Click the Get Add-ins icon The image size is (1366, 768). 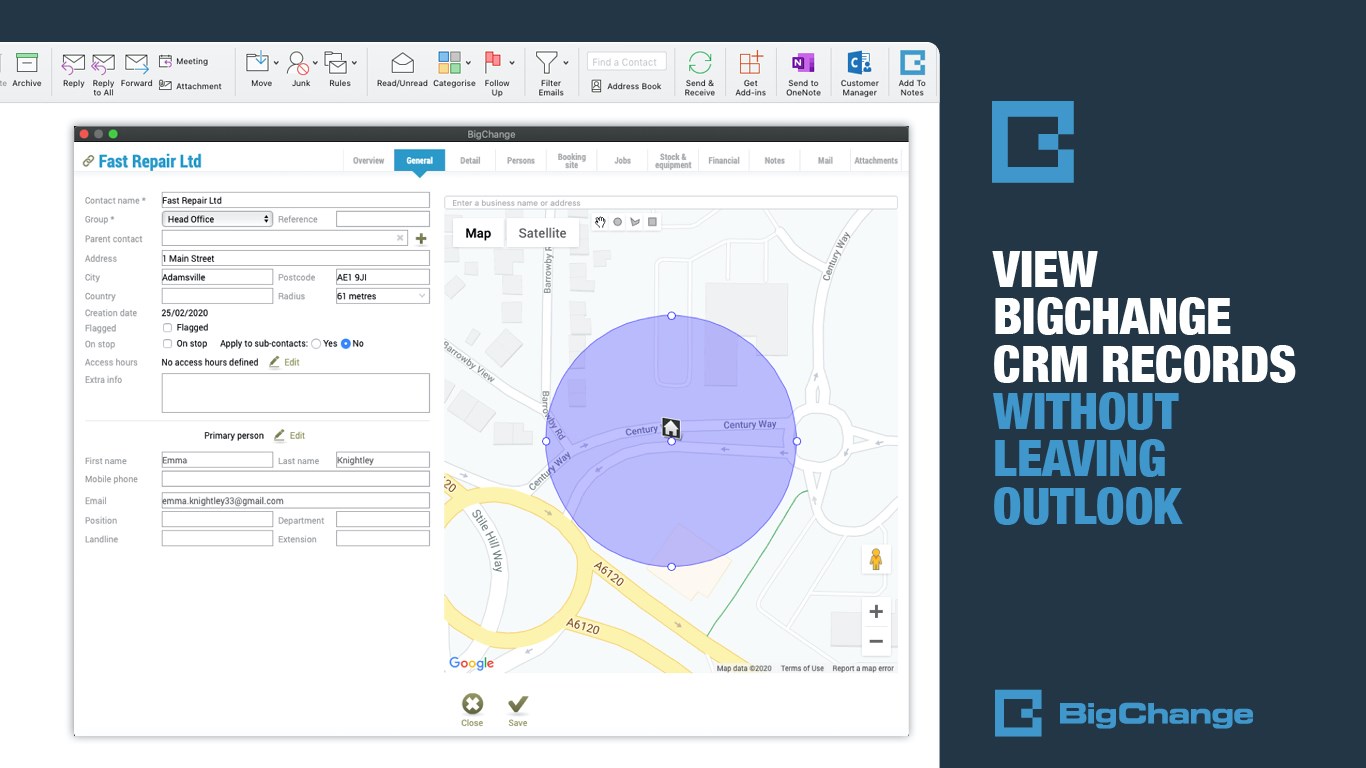(751, 63)
